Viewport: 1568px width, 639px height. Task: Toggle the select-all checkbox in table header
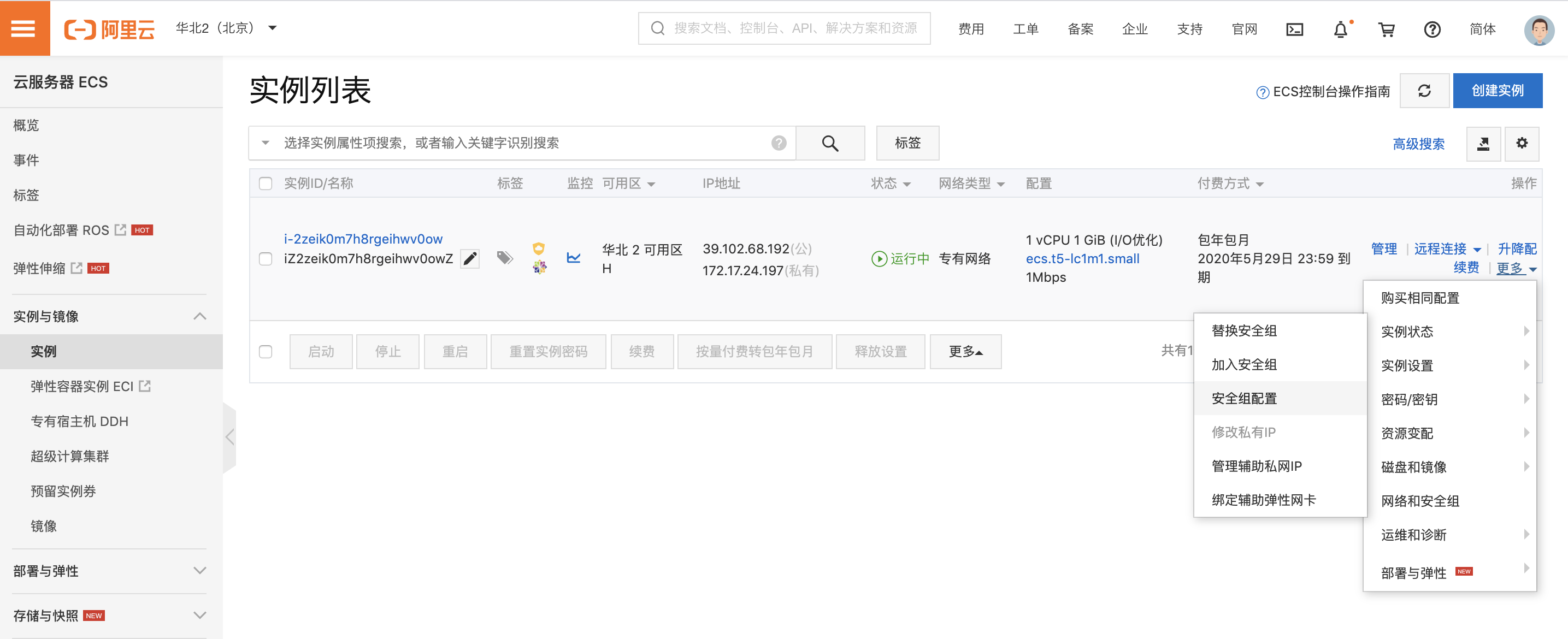266,184
